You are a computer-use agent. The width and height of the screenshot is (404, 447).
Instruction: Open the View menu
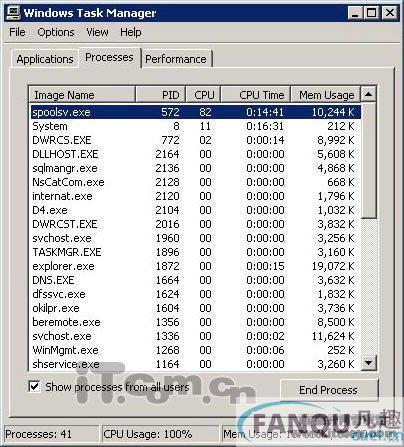coord(97,32)
